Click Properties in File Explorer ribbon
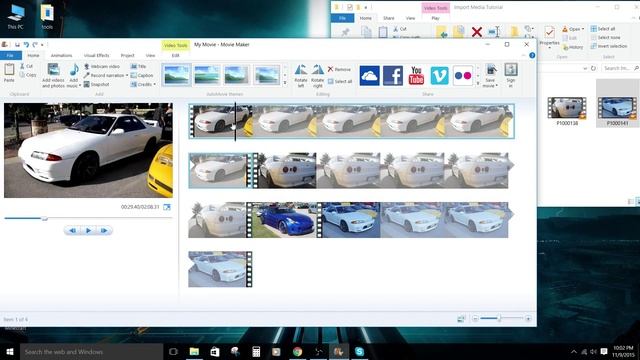The height and width of the screenshot is (360, 640). point(549,37)
